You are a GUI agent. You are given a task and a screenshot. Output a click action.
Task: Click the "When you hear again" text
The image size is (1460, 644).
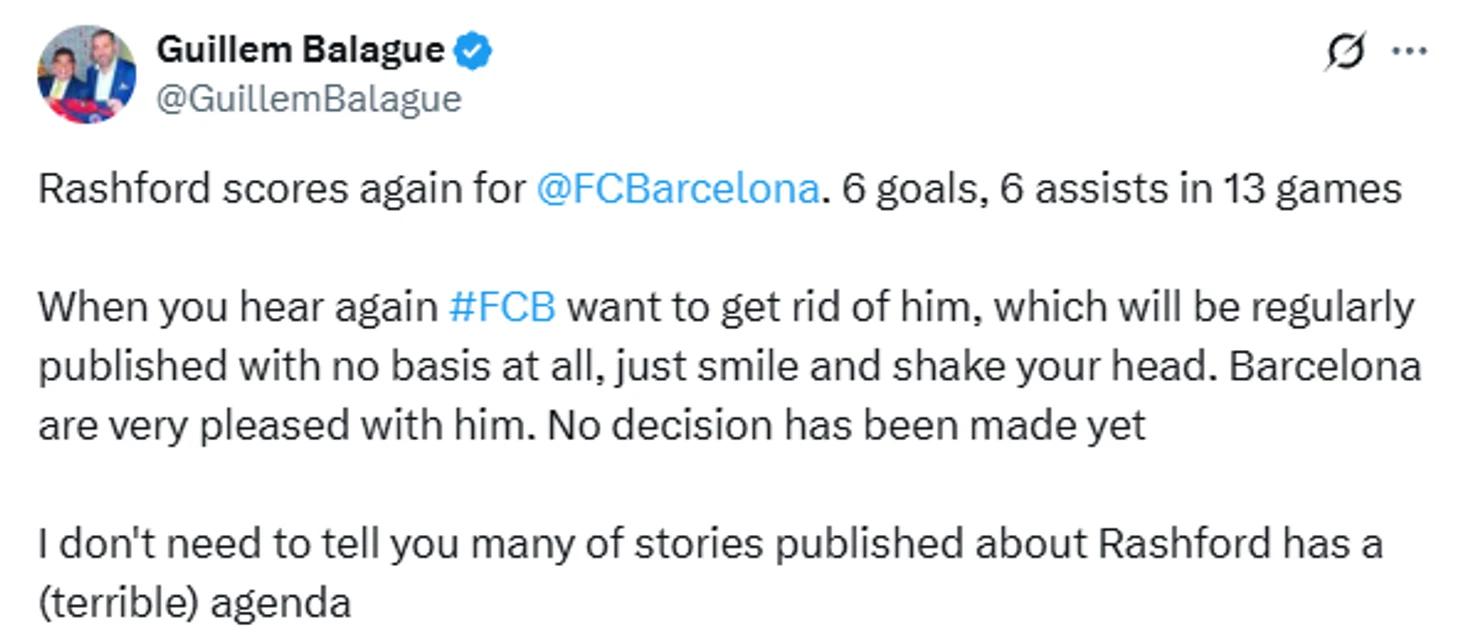pyautogui.click(x=238, y=306)
